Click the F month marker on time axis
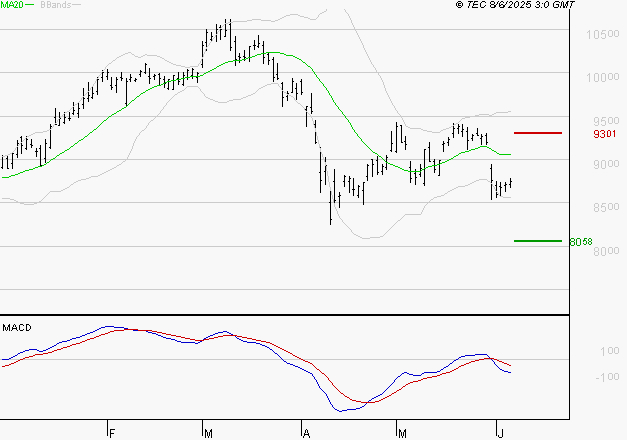Image resolution: width=627 pixels, height=440 pixels. coord(112,433)
